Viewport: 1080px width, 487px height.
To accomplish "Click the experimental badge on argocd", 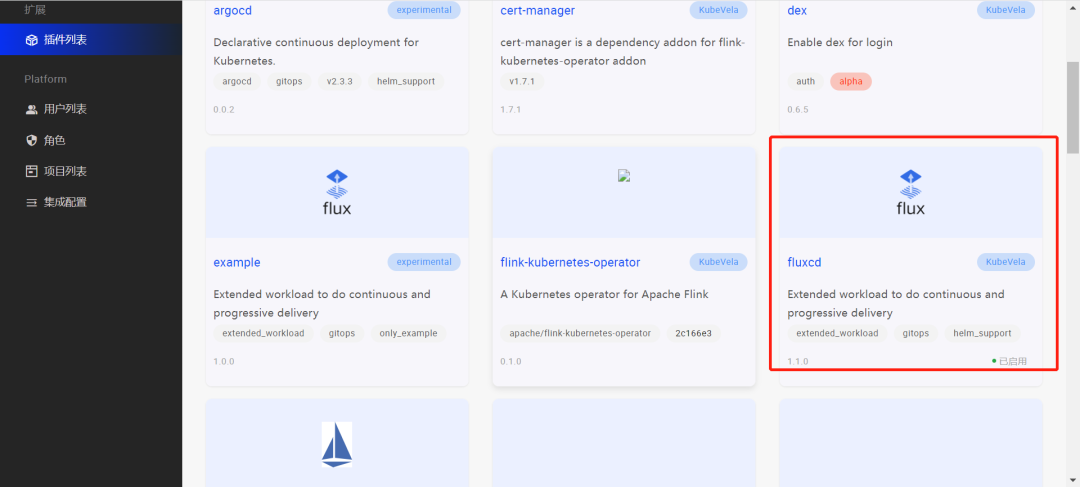I will coord(424,10).
